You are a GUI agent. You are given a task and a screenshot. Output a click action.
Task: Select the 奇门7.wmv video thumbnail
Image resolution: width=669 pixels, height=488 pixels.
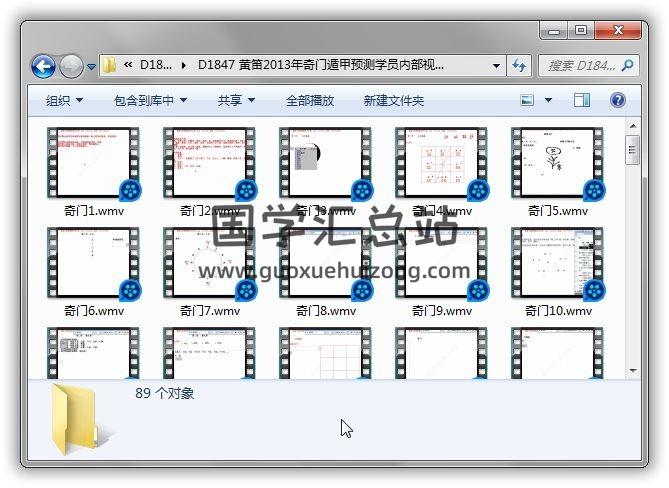click(x=209, y=263)
